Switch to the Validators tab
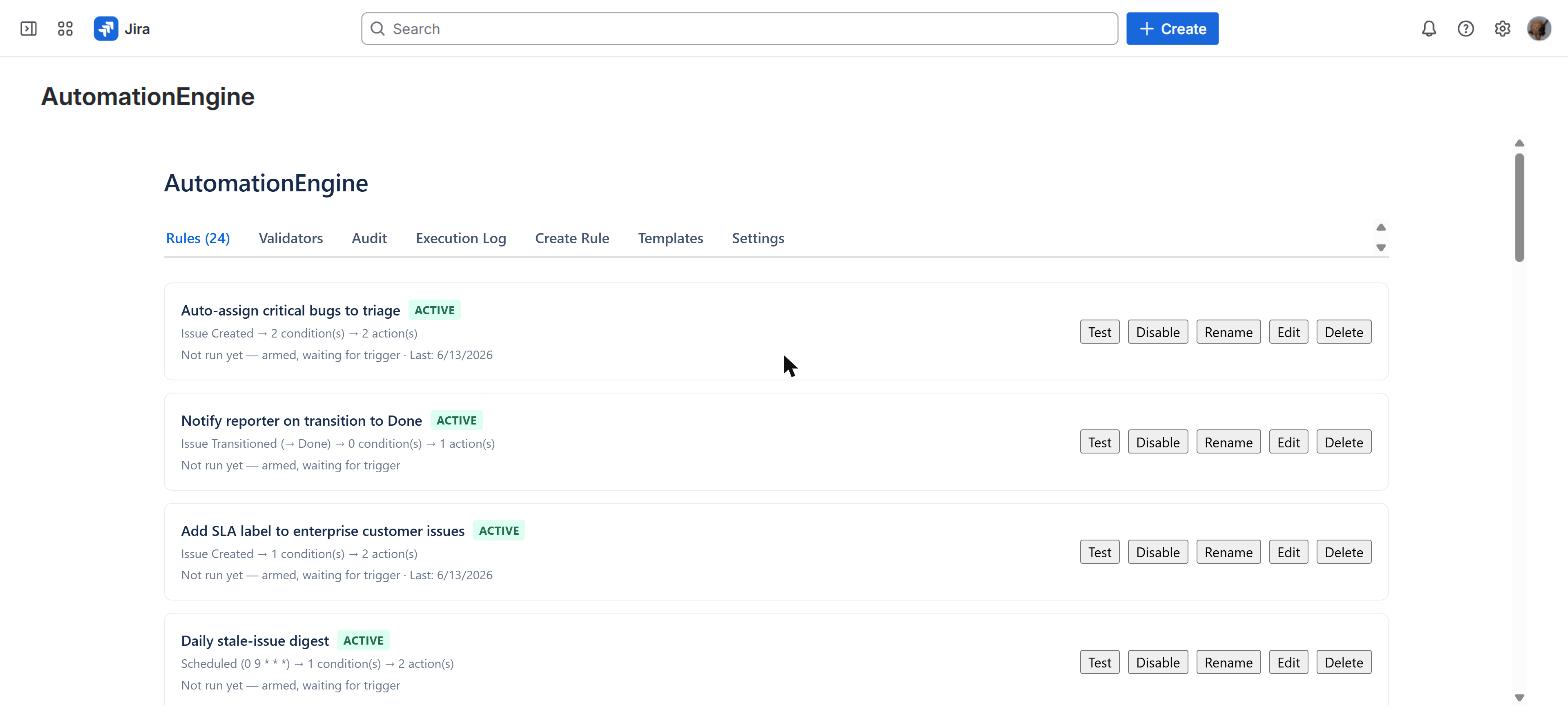The width and height of the screenshot is (1568, 709). pos(291,238)
